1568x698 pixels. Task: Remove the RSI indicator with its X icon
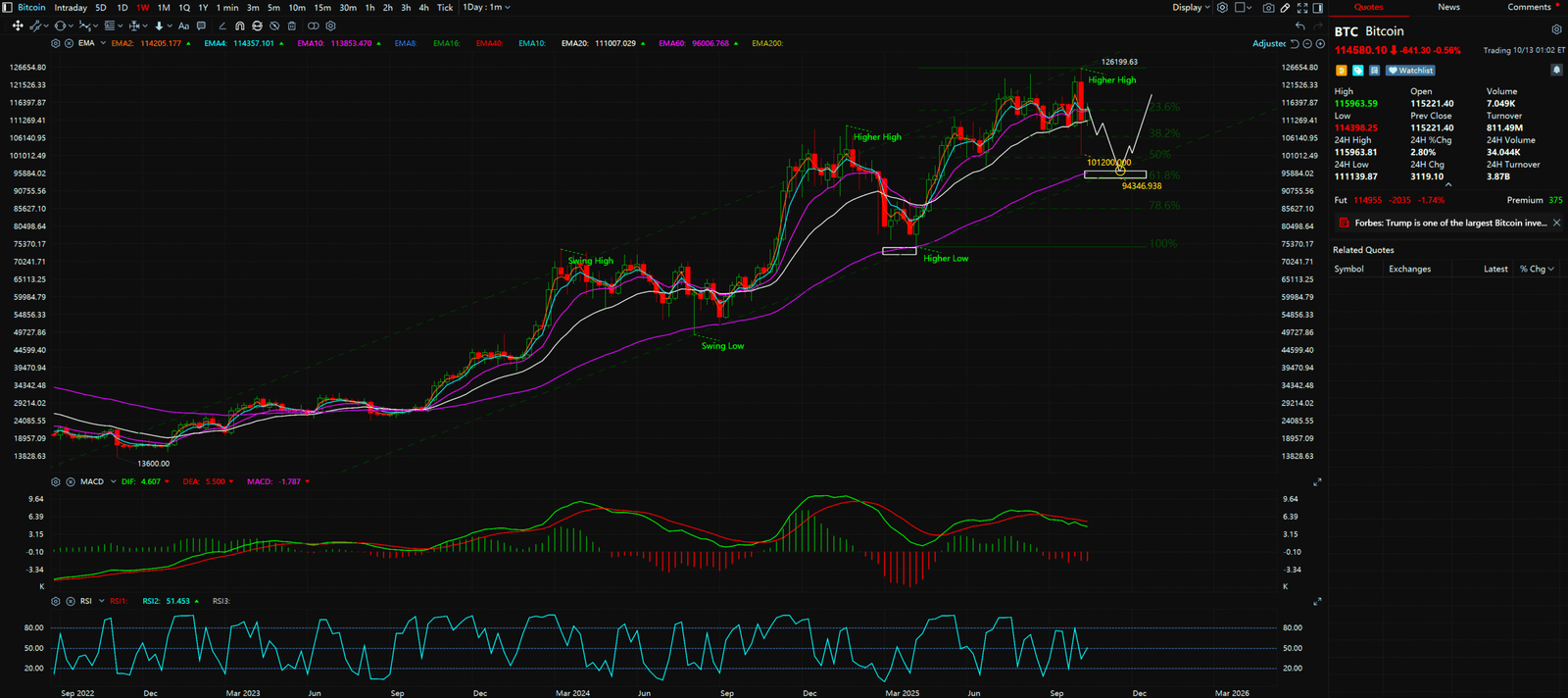pyautogui.click(x=71, y=601)
